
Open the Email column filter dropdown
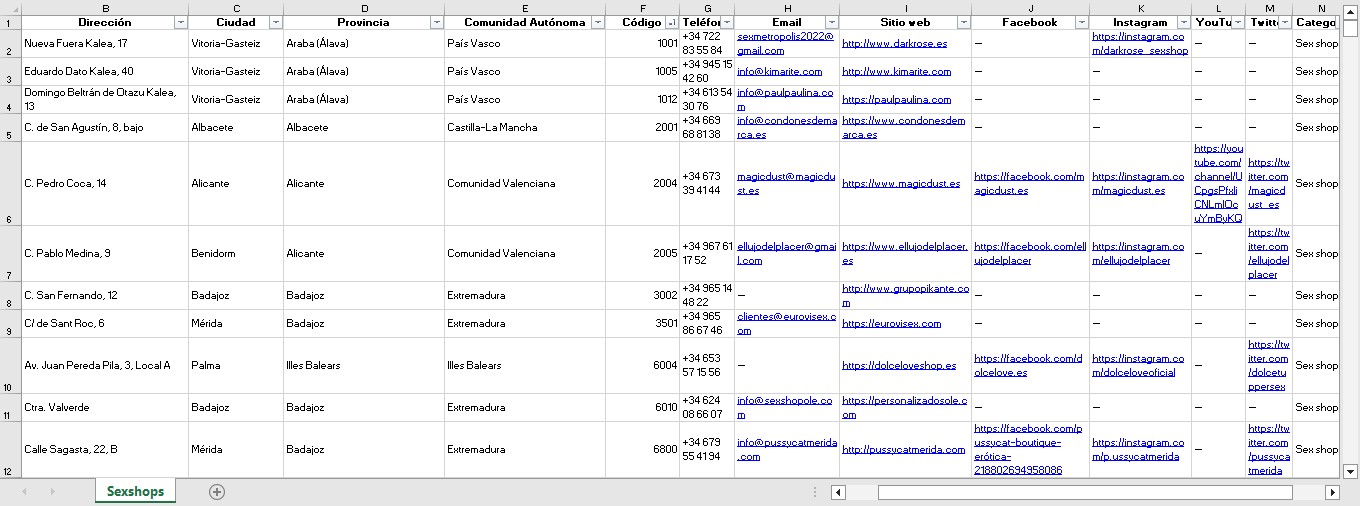click(831, 22)
